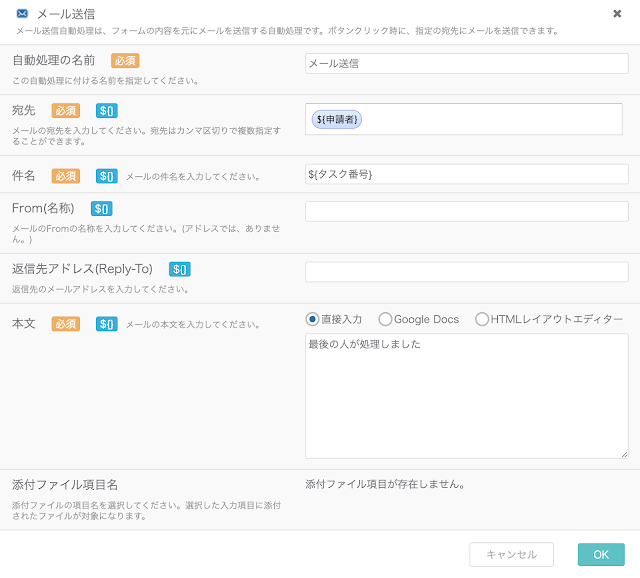The image size is (640, 578).
Task: Click the ${} icon for 返信先アドレス(Reply-To)
Action: coord(179,269)
